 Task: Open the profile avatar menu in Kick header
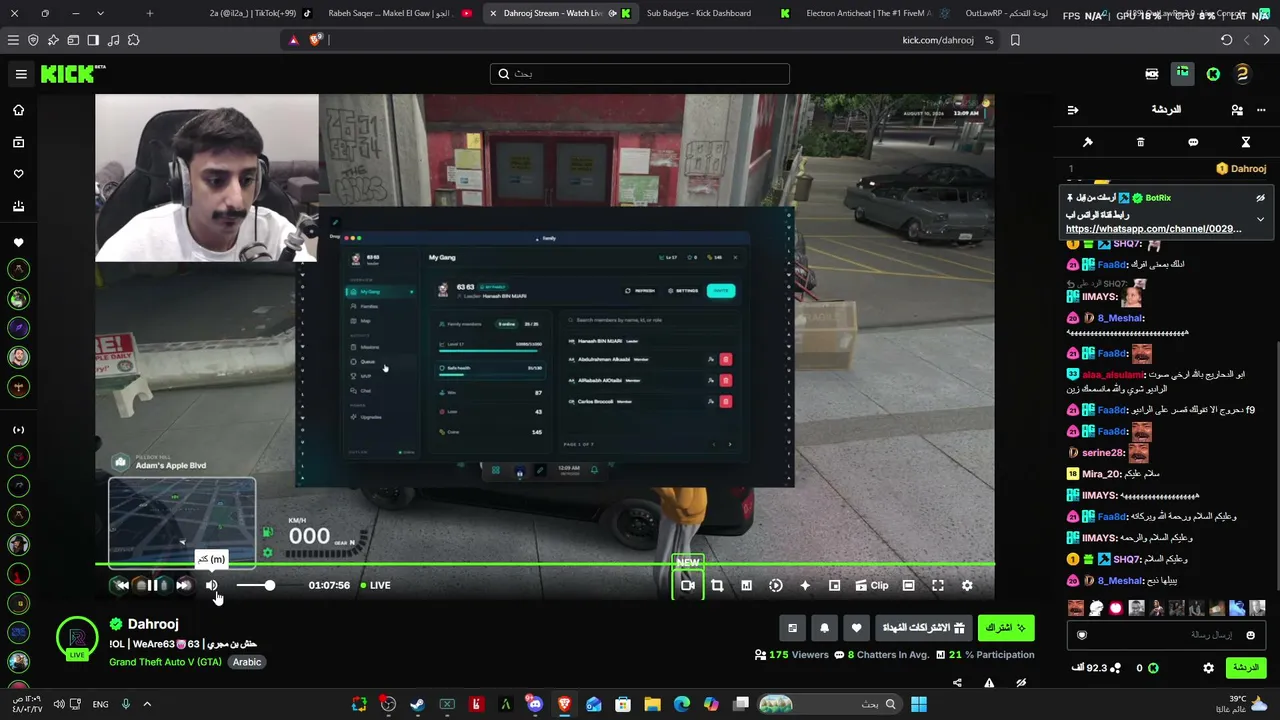tap(1242, 74)
